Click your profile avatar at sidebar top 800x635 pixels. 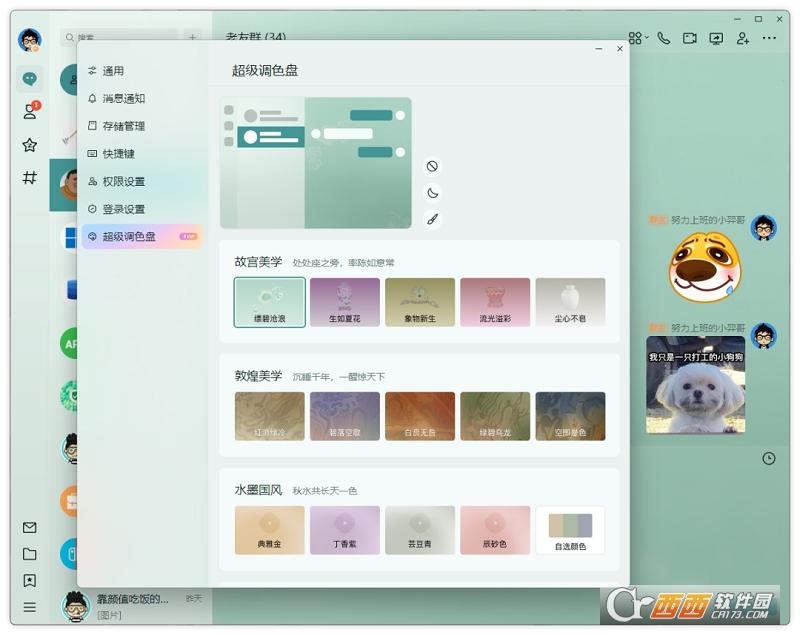[x=30, y=39]
